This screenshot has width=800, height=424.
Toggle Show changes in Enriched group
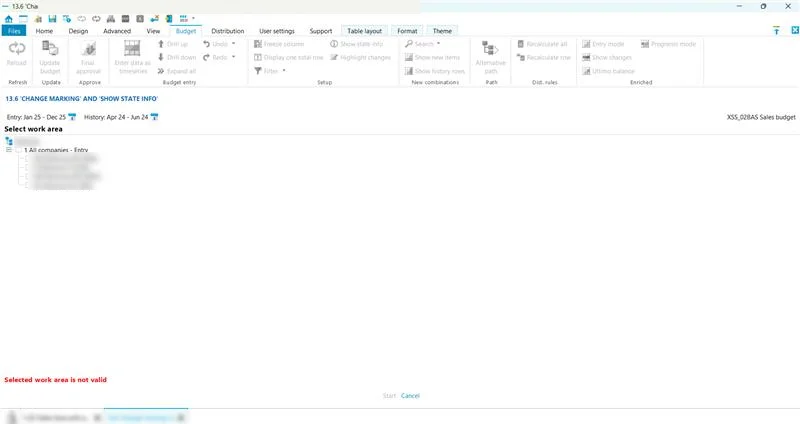(607, 58)
